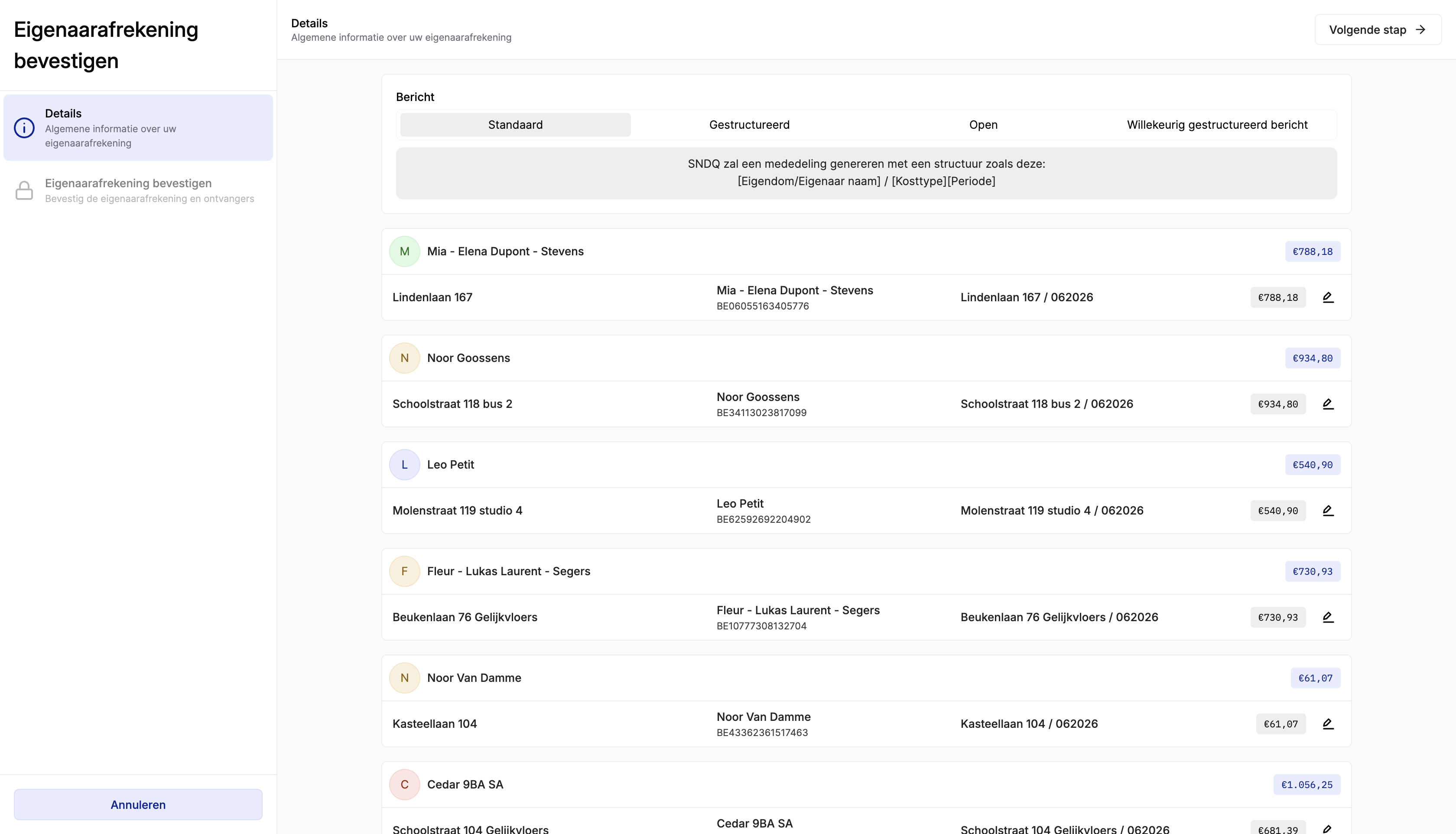Click the message 'Molenstraat 119 studio 4 / 062026'

(1052, 510)
